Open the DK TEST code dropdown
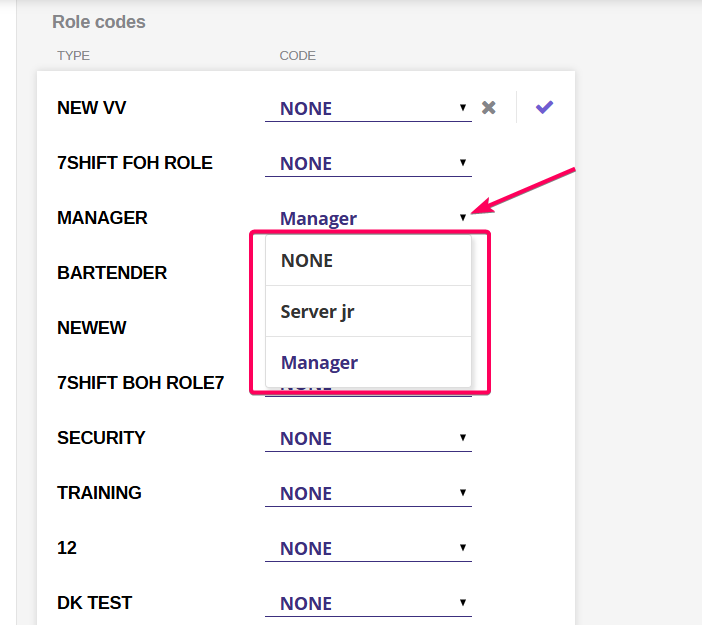This screenshot has width=702, height=625. click(367, 603)
